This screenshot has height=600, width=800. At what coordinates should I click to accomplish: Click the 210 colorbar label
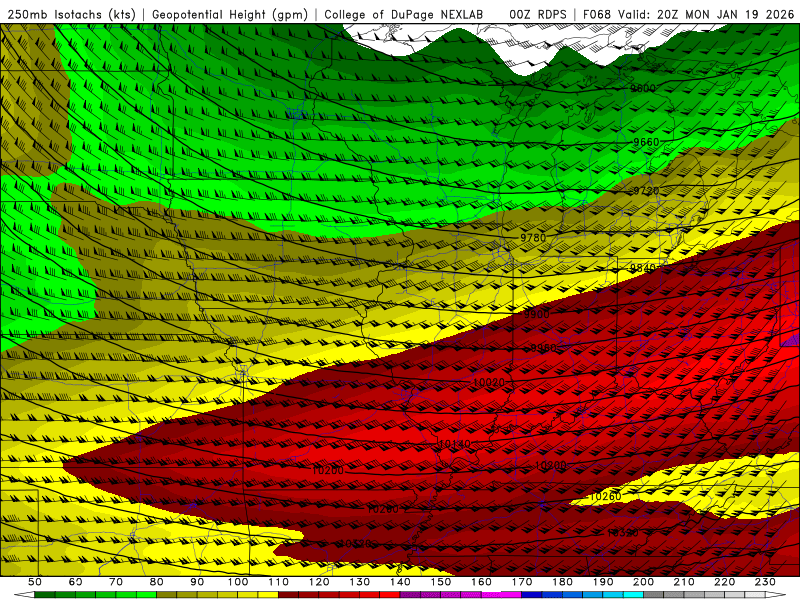(685, 582)
